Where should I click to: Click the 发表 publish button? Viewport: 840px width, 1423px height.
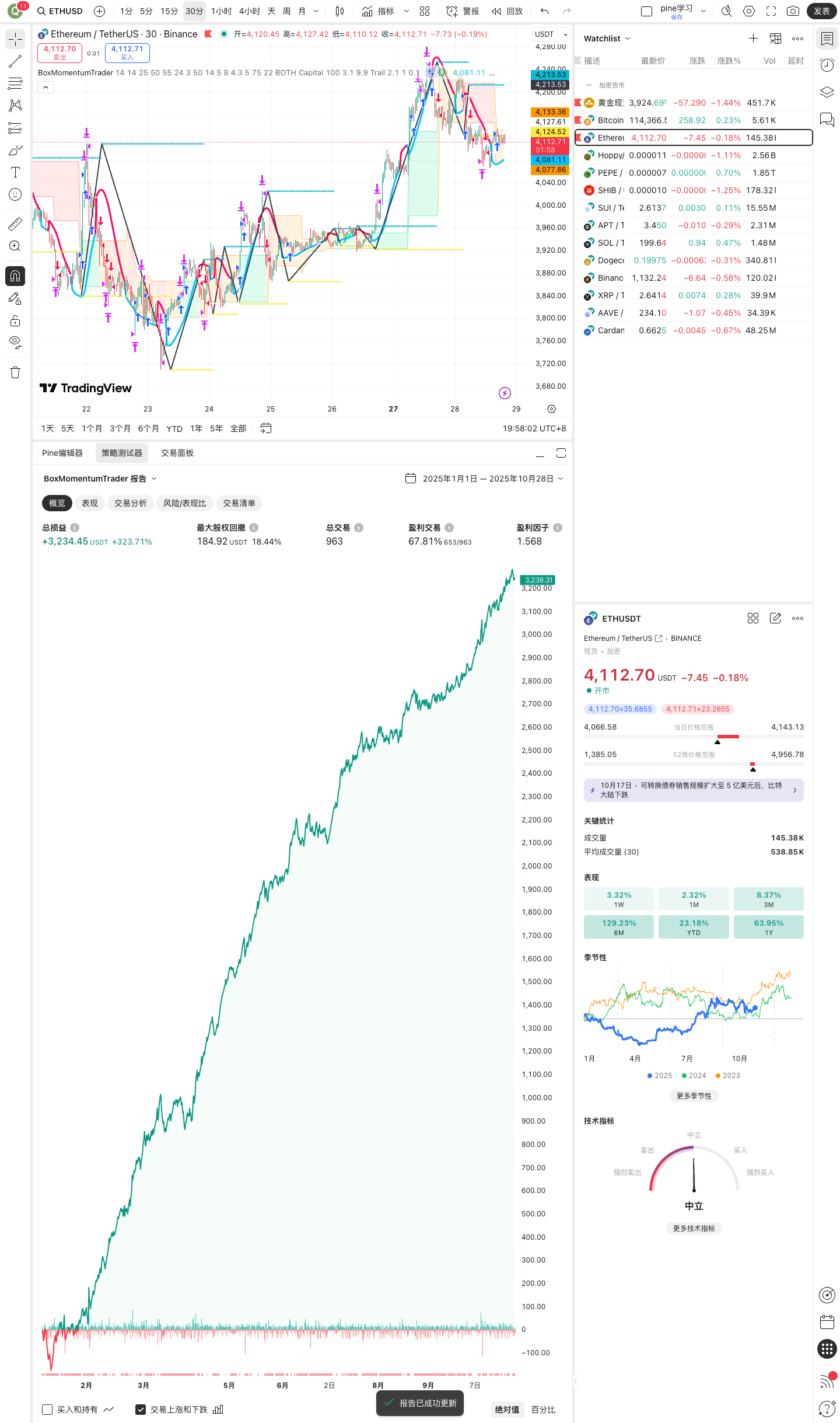pyautogui.click(x=821, y=11)
